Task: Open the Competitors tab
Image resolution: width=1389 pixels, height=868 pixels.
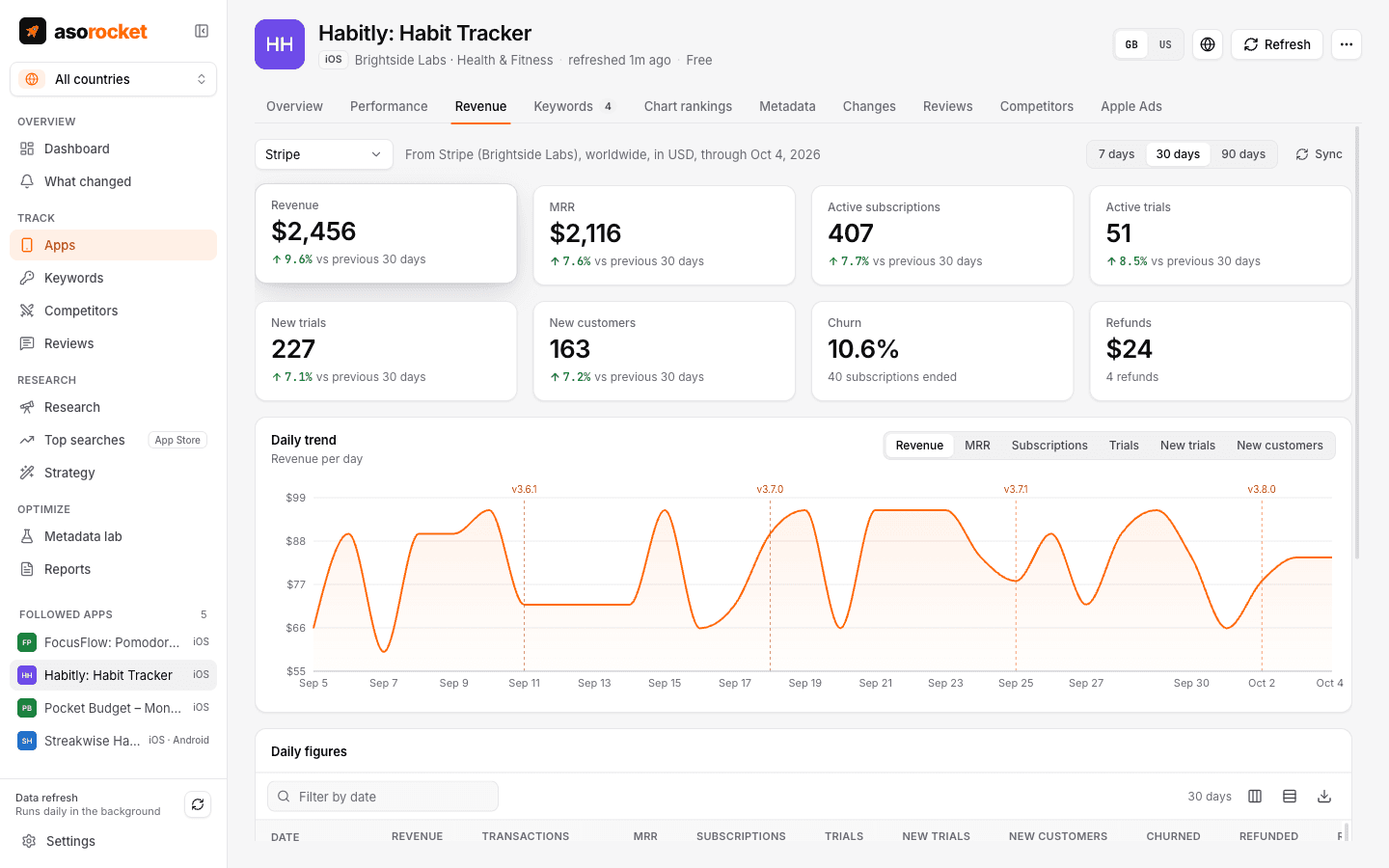Action: click(x=1037, y=106)
